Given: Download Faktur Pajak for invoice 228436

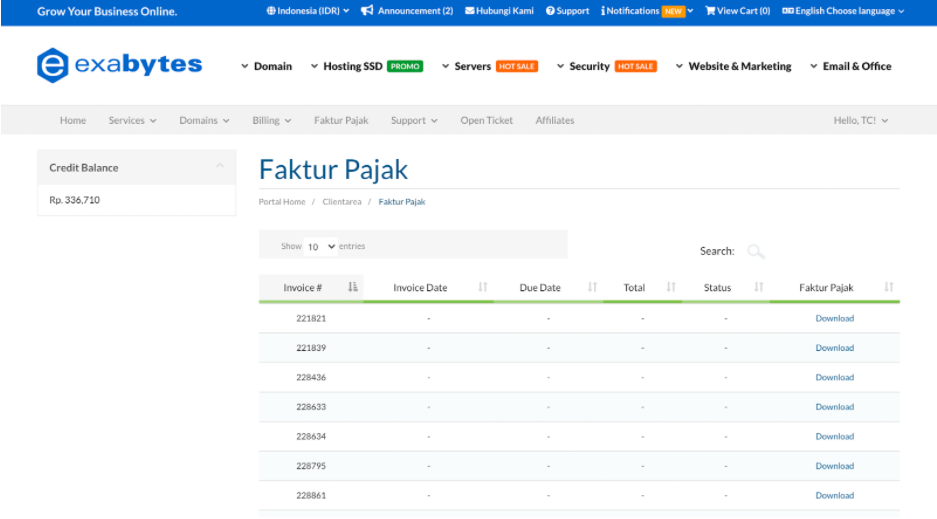Looking at the screenshot, I should pos(835,377).
